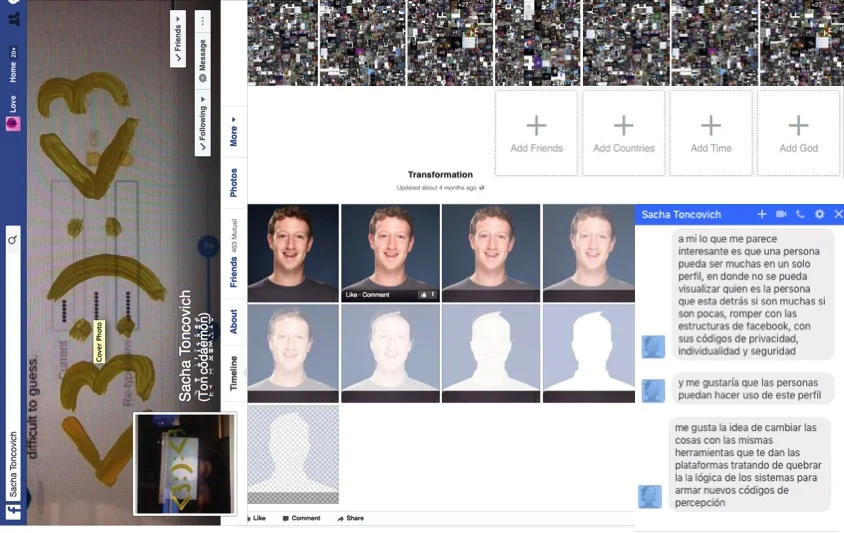
Task: Click the plus icon above Add Friends
Action: (x=536, y=126)
